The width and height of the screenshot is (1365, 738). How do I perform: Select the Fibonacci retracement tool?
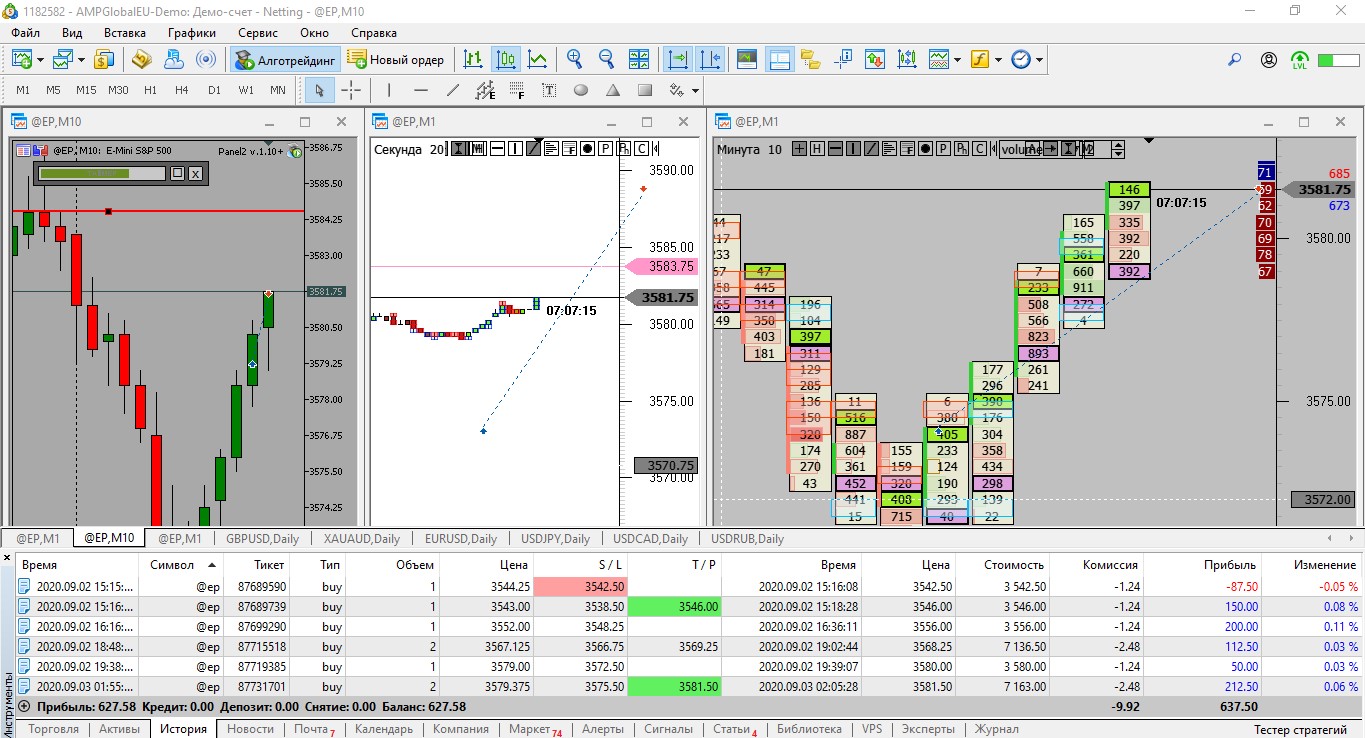point(517,90)
